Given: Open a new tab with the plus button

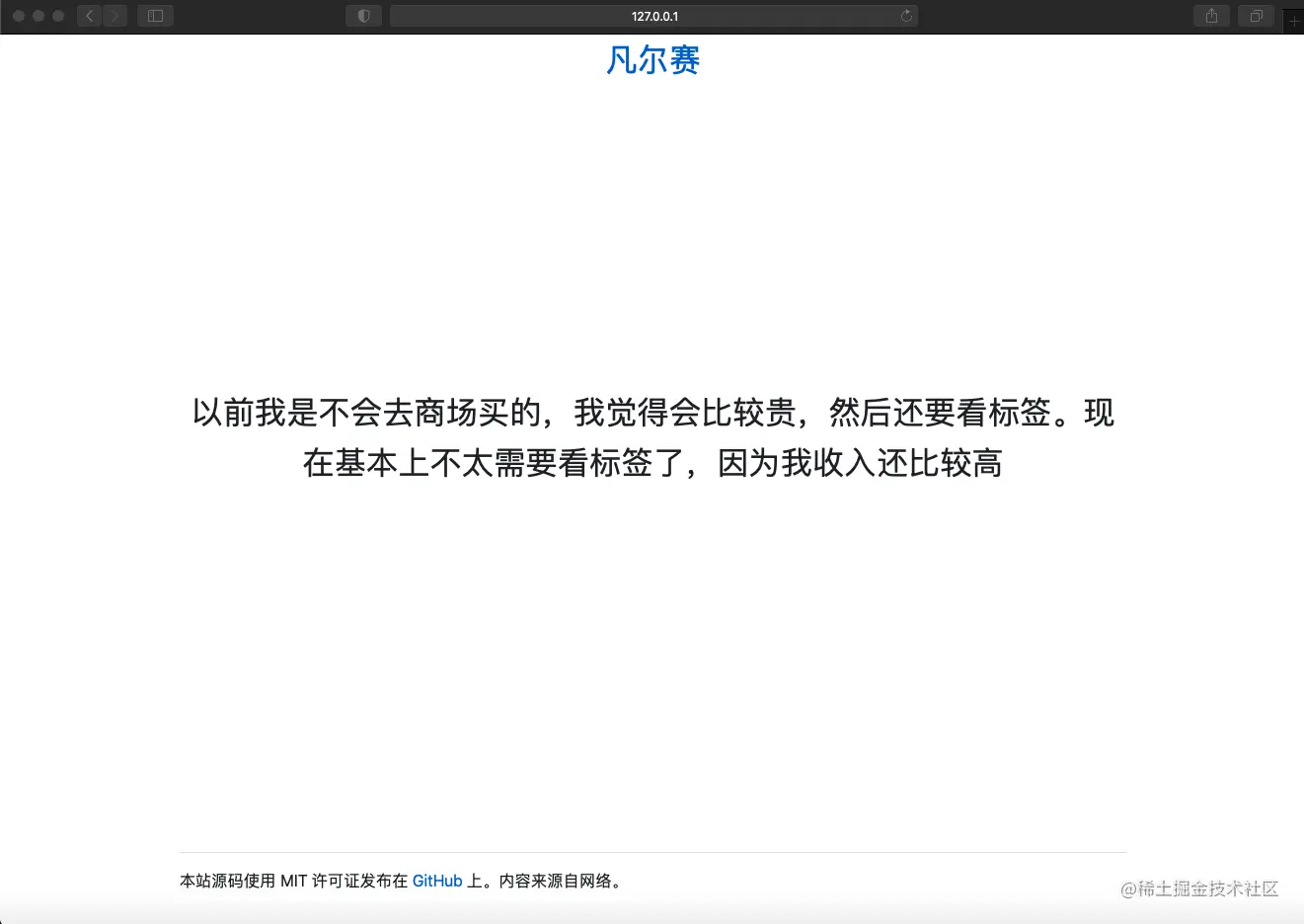Looking at the screenshot, I should [1293, 21].
